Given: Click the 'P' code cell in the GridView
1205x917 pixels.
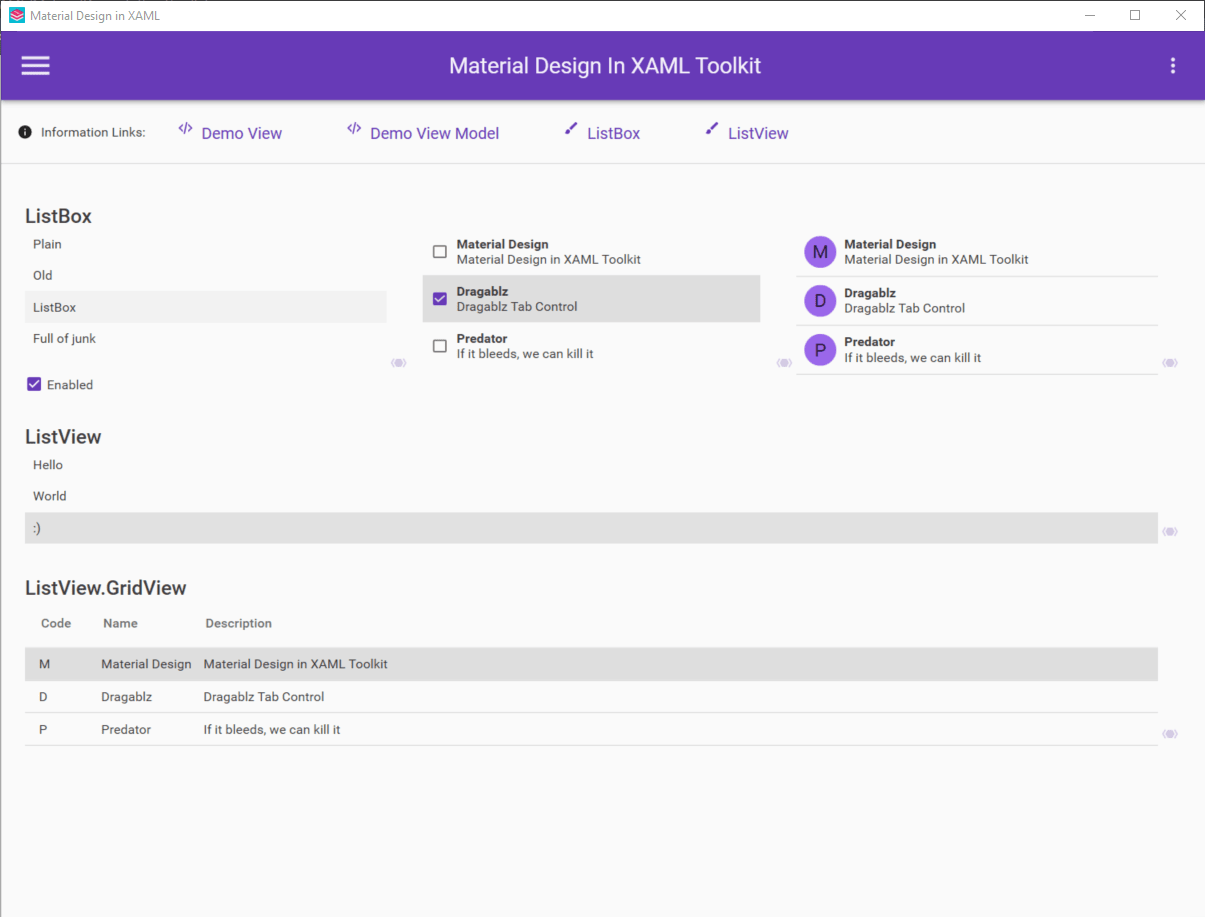Looking at the screenshot, I should pyautogui.click(x=43, y=730).
